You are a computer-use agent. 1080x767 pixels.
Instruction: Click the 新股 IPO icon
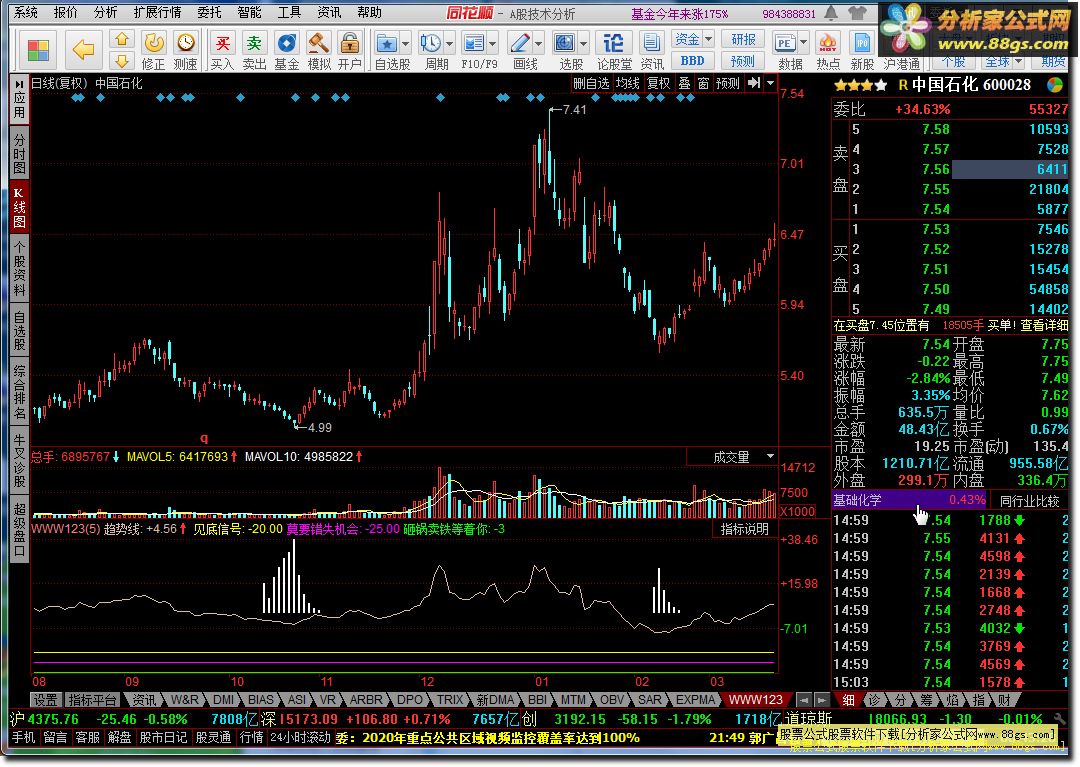point(862,44)
